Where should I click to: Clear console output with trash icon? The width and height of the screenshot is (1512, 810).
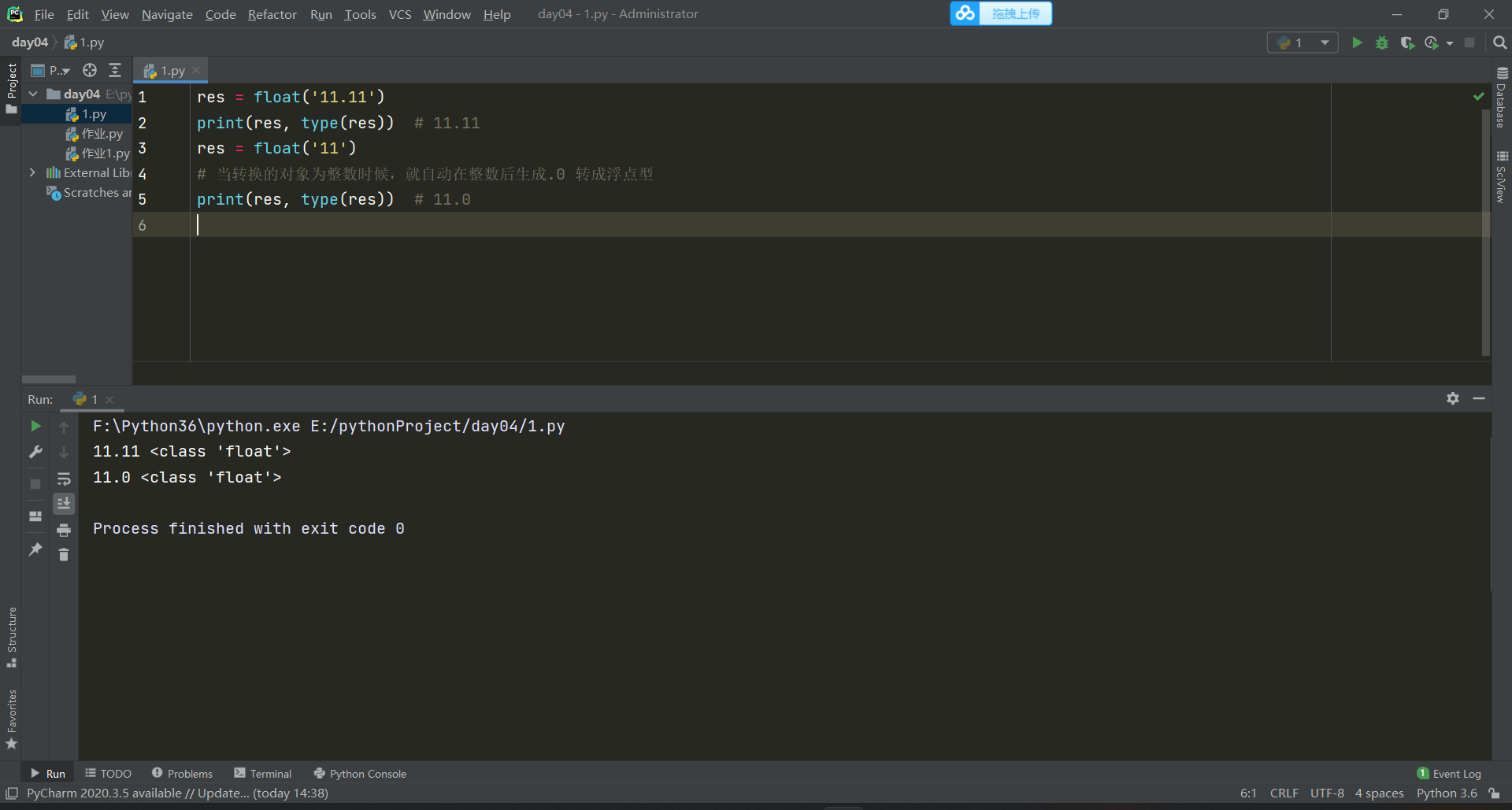click(64, 555)
